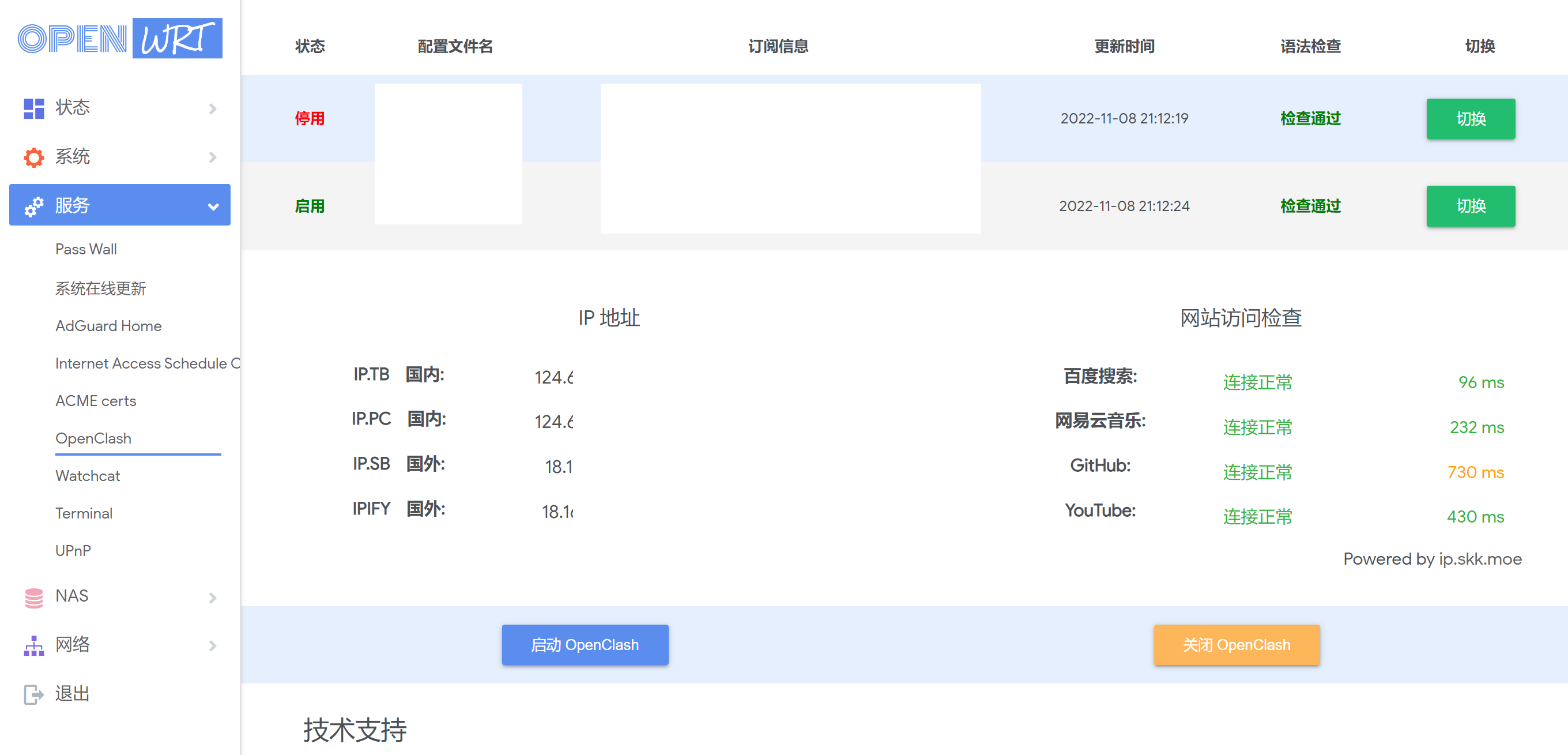1568x755 pixels.
Task: Click the IP 地址 heading
Action: coord(609,318)
